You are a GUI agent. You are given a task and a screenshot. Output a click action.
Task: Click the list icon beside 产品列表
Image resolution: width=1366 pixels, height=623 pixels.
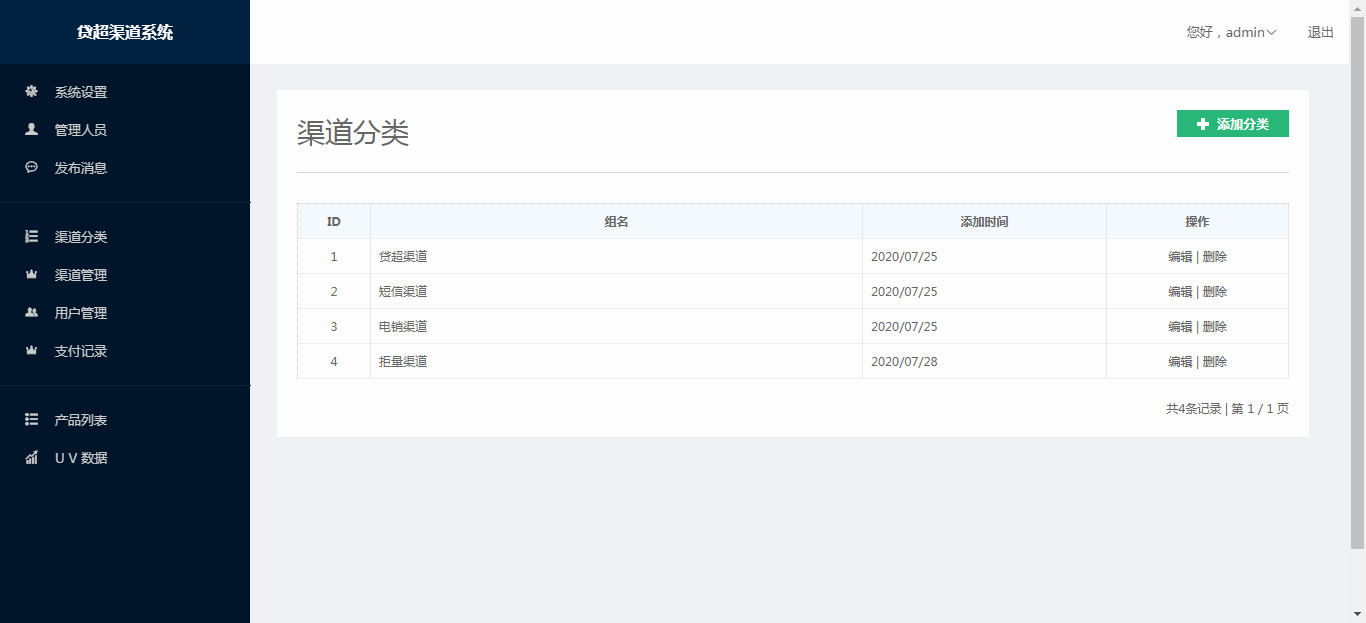pos(31,420)
